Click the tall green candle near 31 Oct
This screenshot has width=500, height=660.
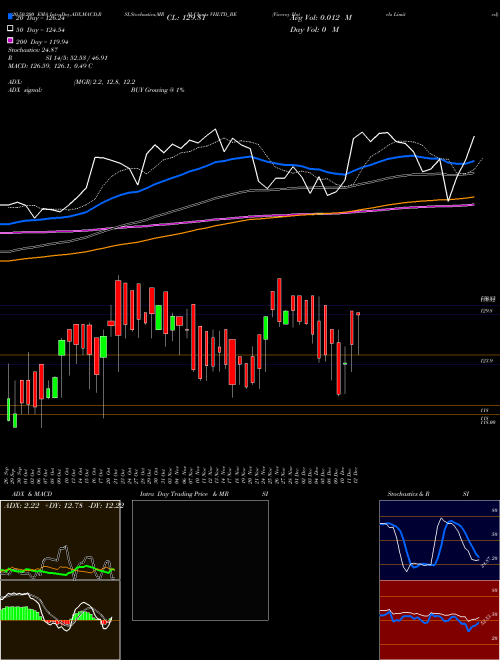(x=159, y=317)
